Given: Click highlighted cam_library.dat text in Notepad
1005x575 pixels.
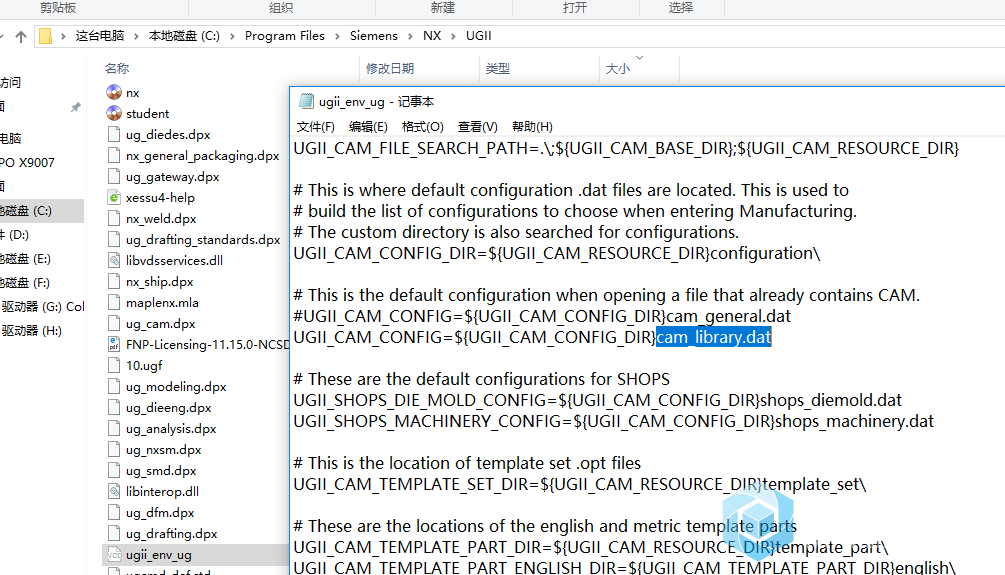Looking at the screenshot, I should [713, 337].
